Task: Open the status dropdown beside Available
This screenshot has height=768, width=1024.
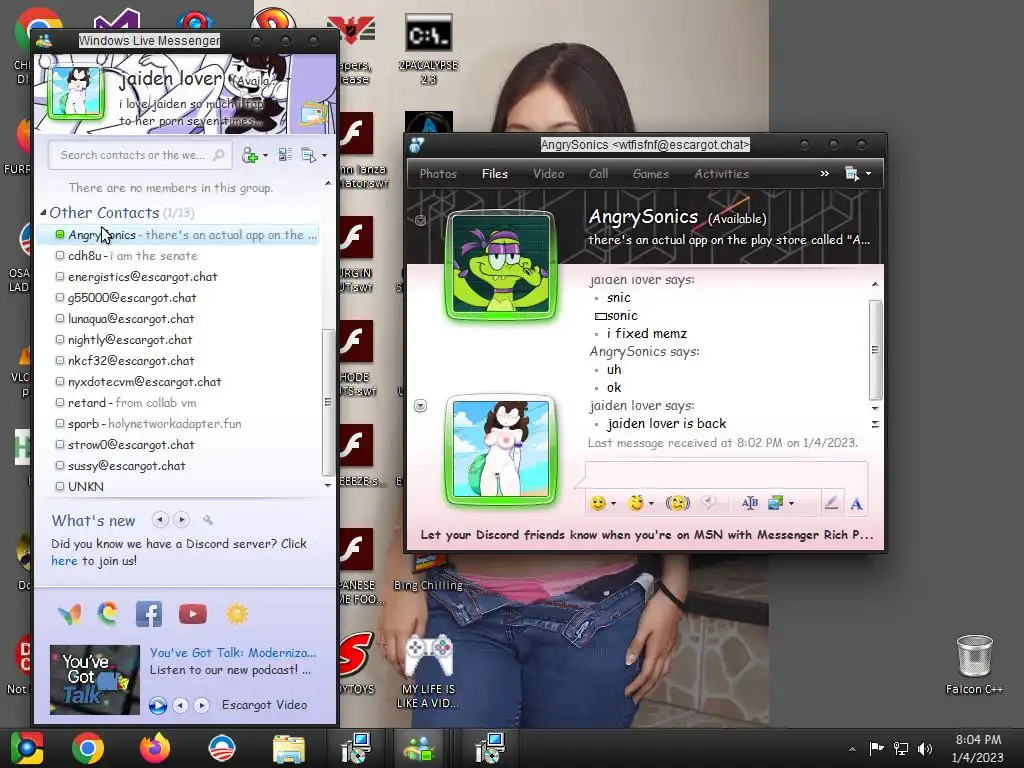Action: pos(288,81)
